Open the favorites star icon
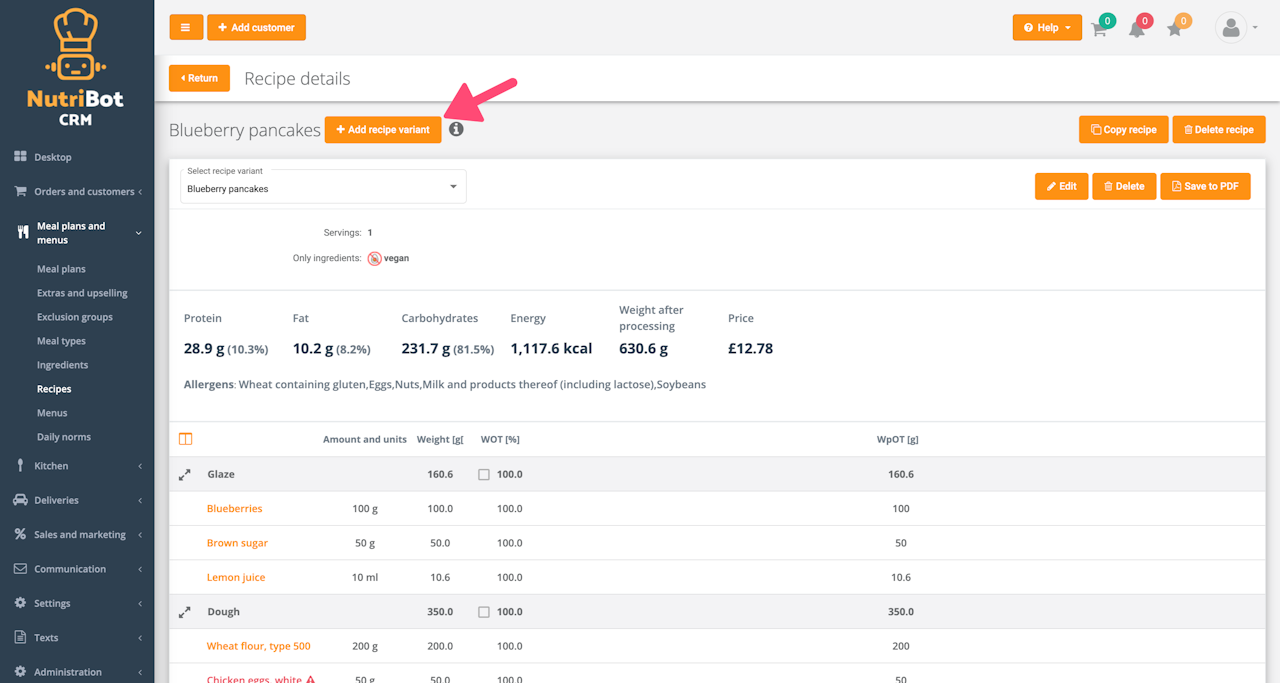The image size is (1280, 683). [x=1175, y=29]
